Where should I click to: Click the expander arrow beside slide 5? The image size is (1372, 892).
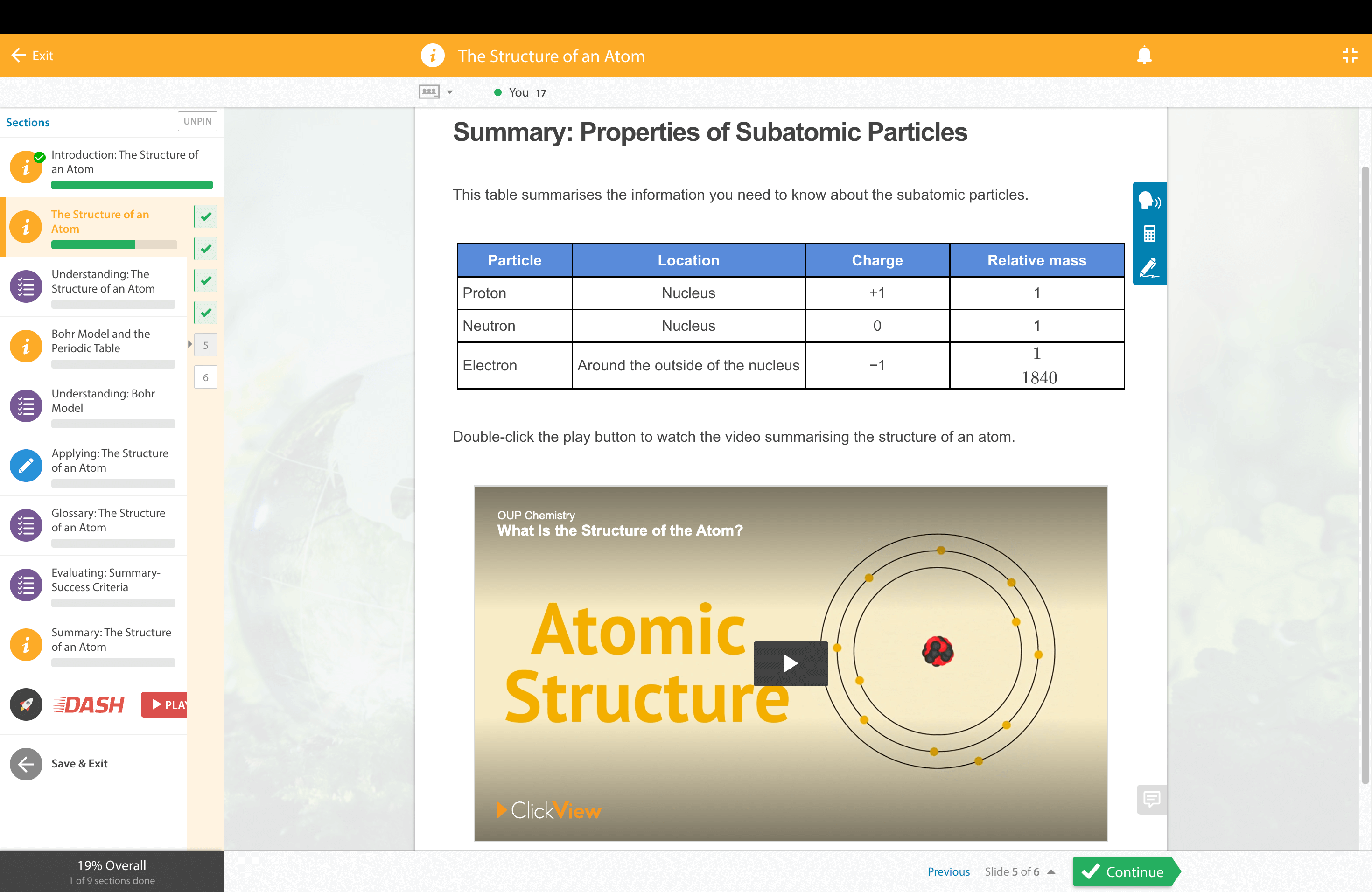189,345
